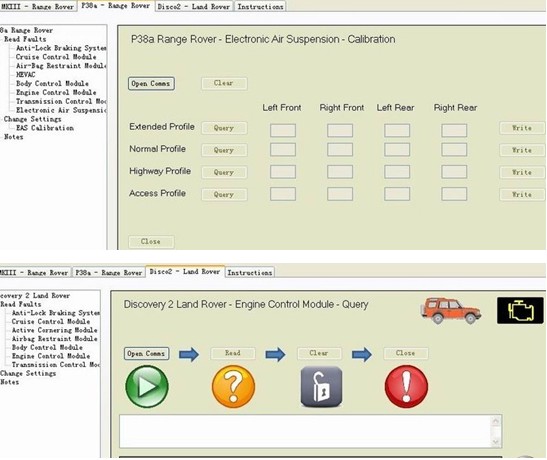Select Change Settings in P38a tree
Image resolution: width=547 pixels, height=460 pixels.
coord(32,119)
